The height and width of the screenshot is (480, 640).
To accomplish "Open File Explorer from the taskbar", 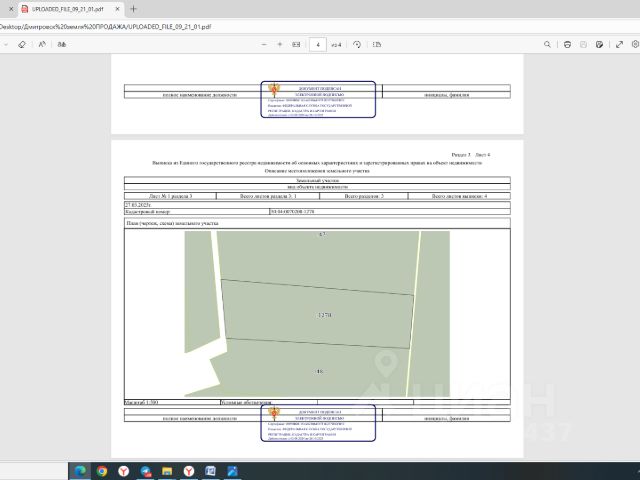I will coord(167,471).
